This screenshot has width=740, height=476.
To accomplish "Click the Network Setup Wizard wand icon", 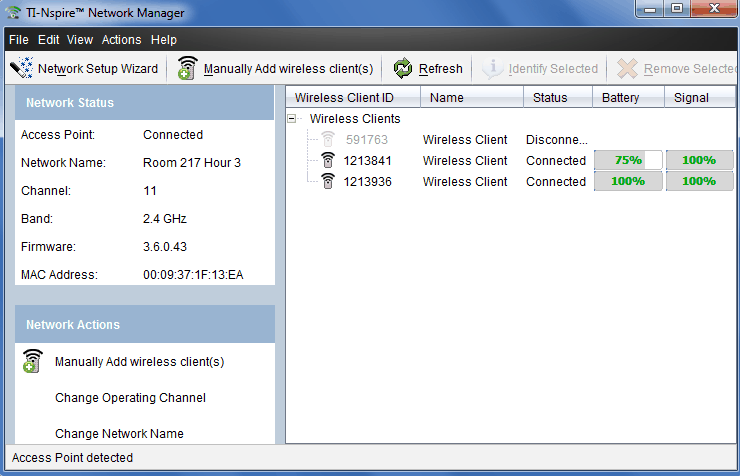I will tap(21, 69).
